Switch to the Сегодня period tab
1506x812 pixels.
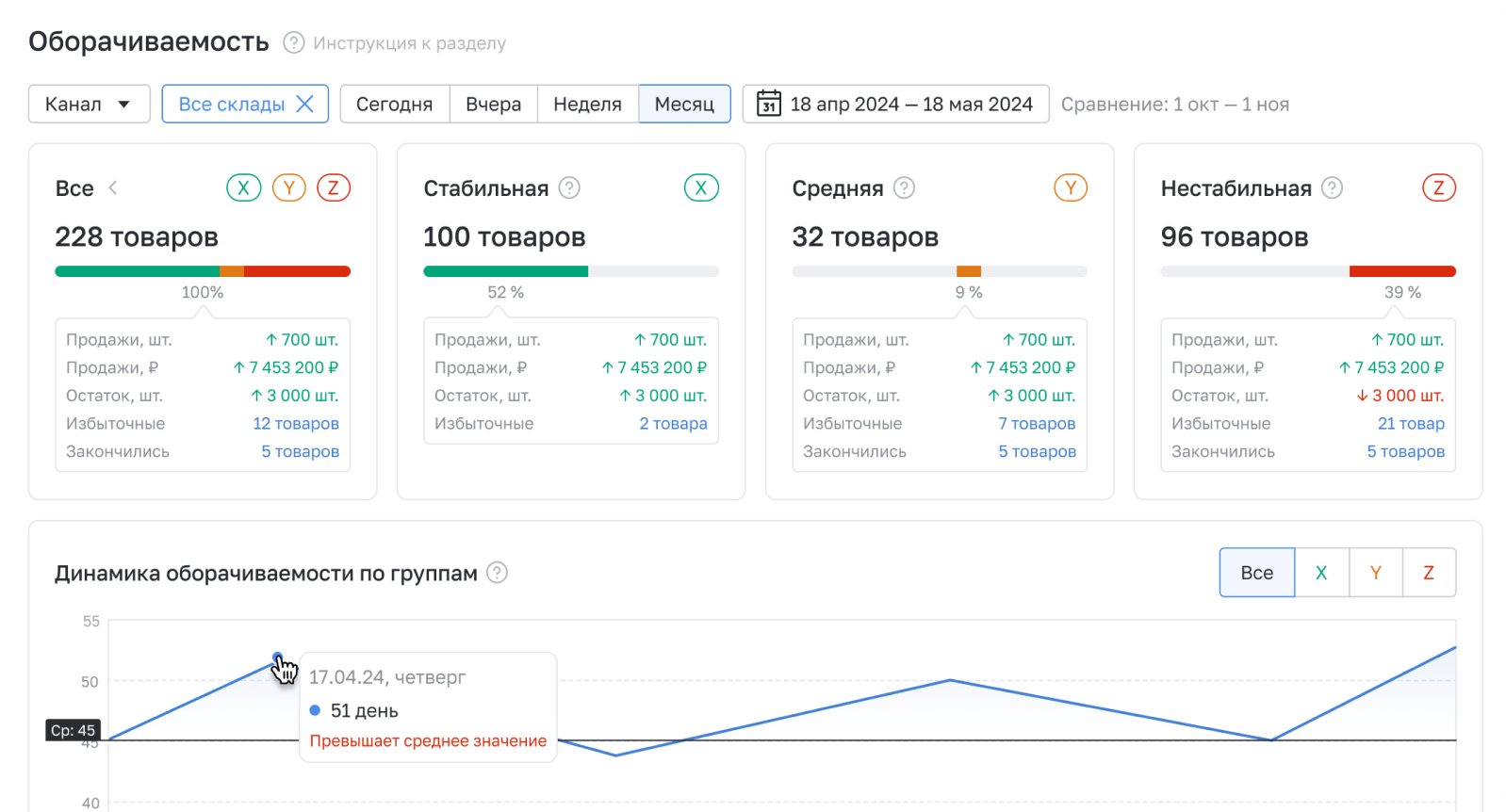pyautogui.click(x=394, y=104)
